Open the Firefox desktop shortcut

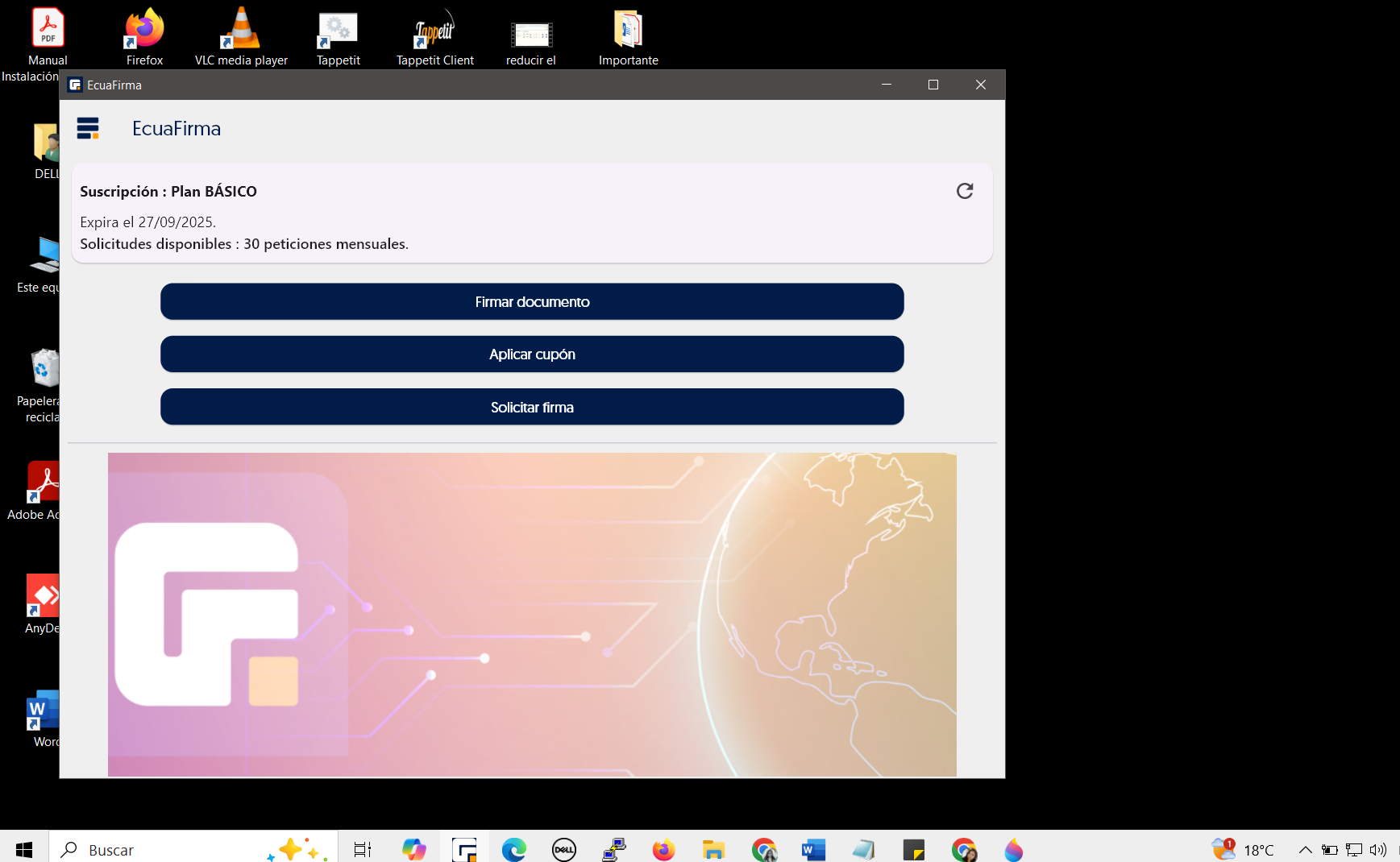point(144,37)
